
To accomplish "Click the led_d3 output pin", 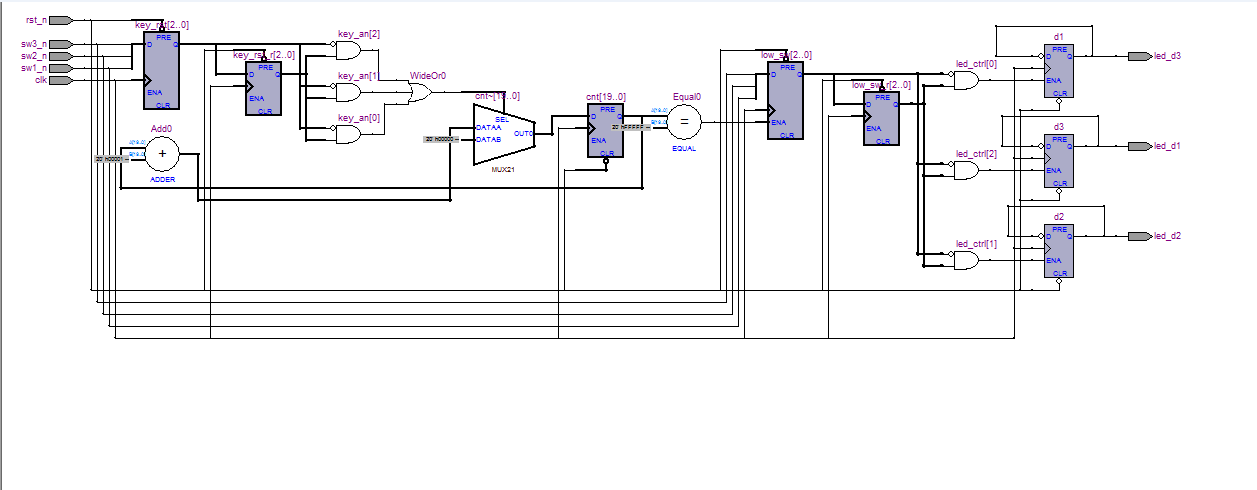I will click(1139, 56).
